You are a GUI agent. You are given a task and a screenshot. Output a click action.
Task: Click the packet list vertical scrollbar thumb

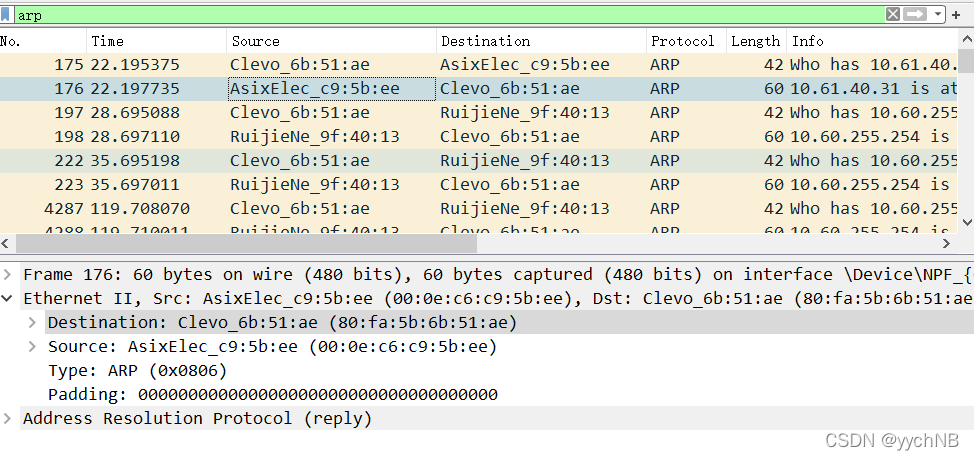pos(966,60)
